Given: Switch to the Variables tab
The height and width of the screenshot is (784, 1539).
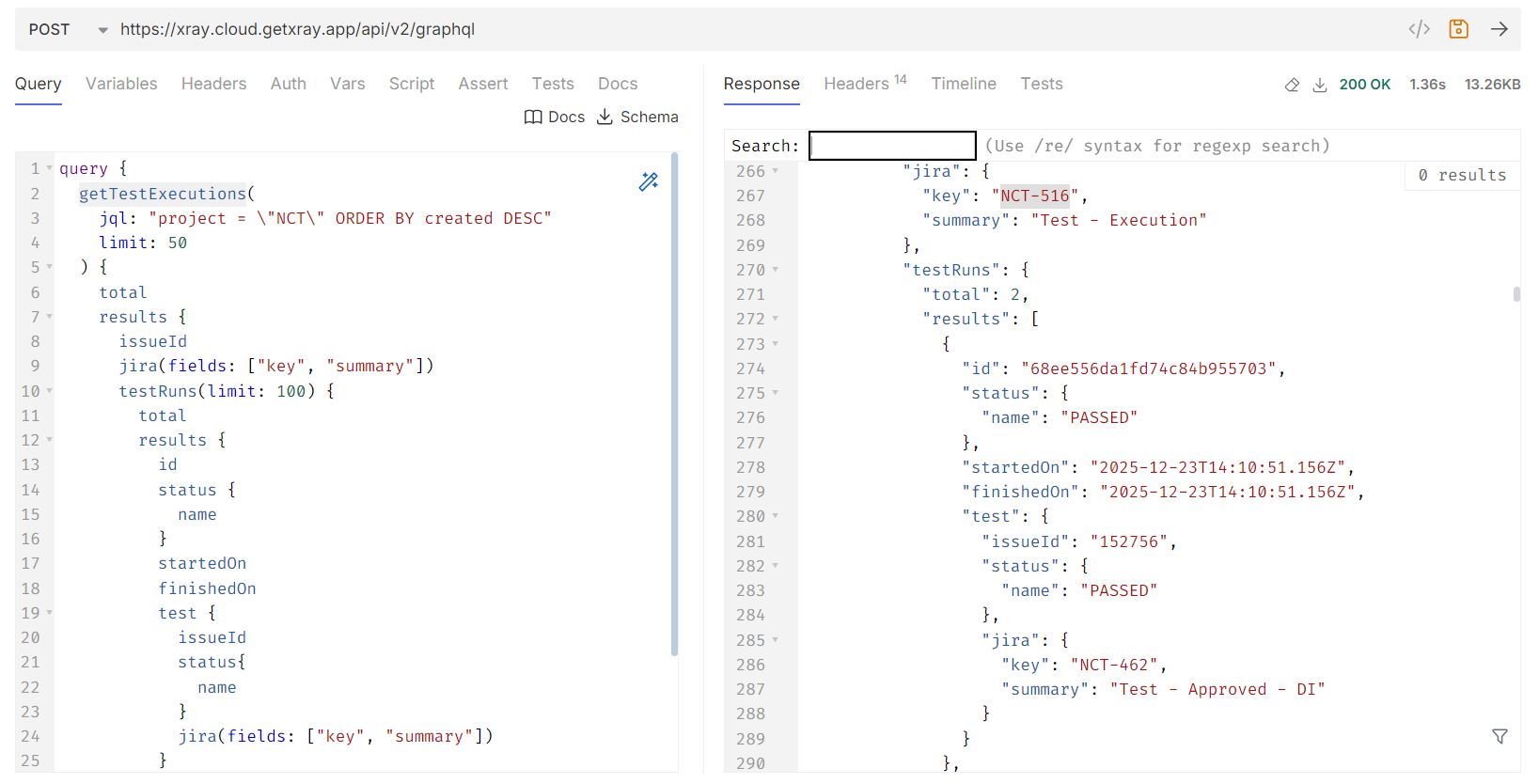Looking at the screenshot, I should (121, 84).
